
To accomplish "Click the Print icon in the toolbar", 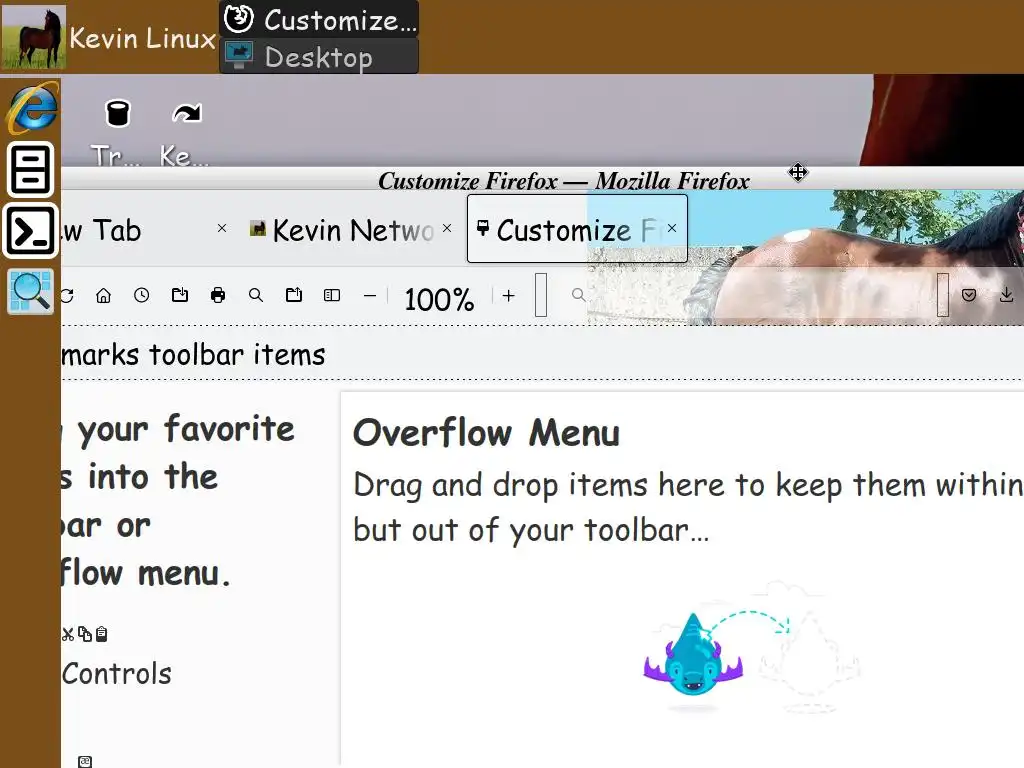I will tap(218, 296).
